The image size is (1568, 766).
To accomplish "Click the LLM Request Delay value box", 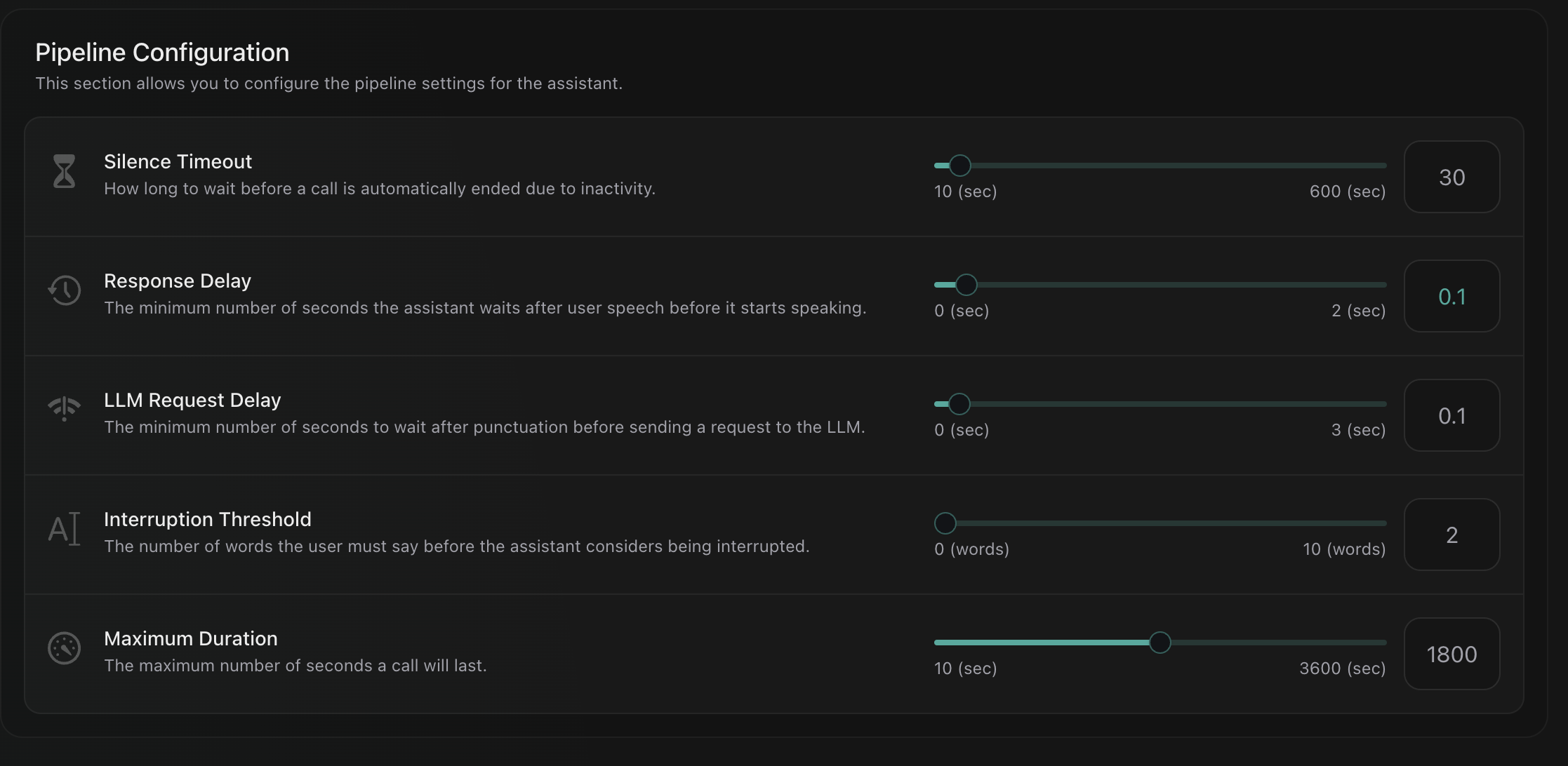I will pyautogui.click(x=1451, y=415).
